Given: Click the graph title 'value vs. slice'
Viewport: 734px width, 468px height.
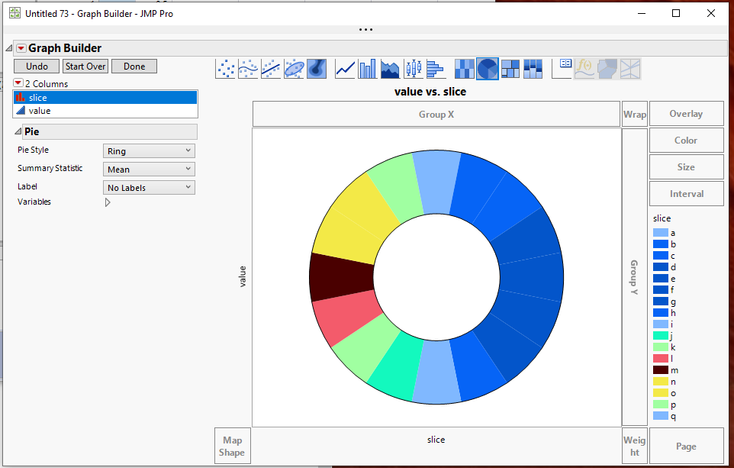Looking at the screenshot, I should point(430,91).
